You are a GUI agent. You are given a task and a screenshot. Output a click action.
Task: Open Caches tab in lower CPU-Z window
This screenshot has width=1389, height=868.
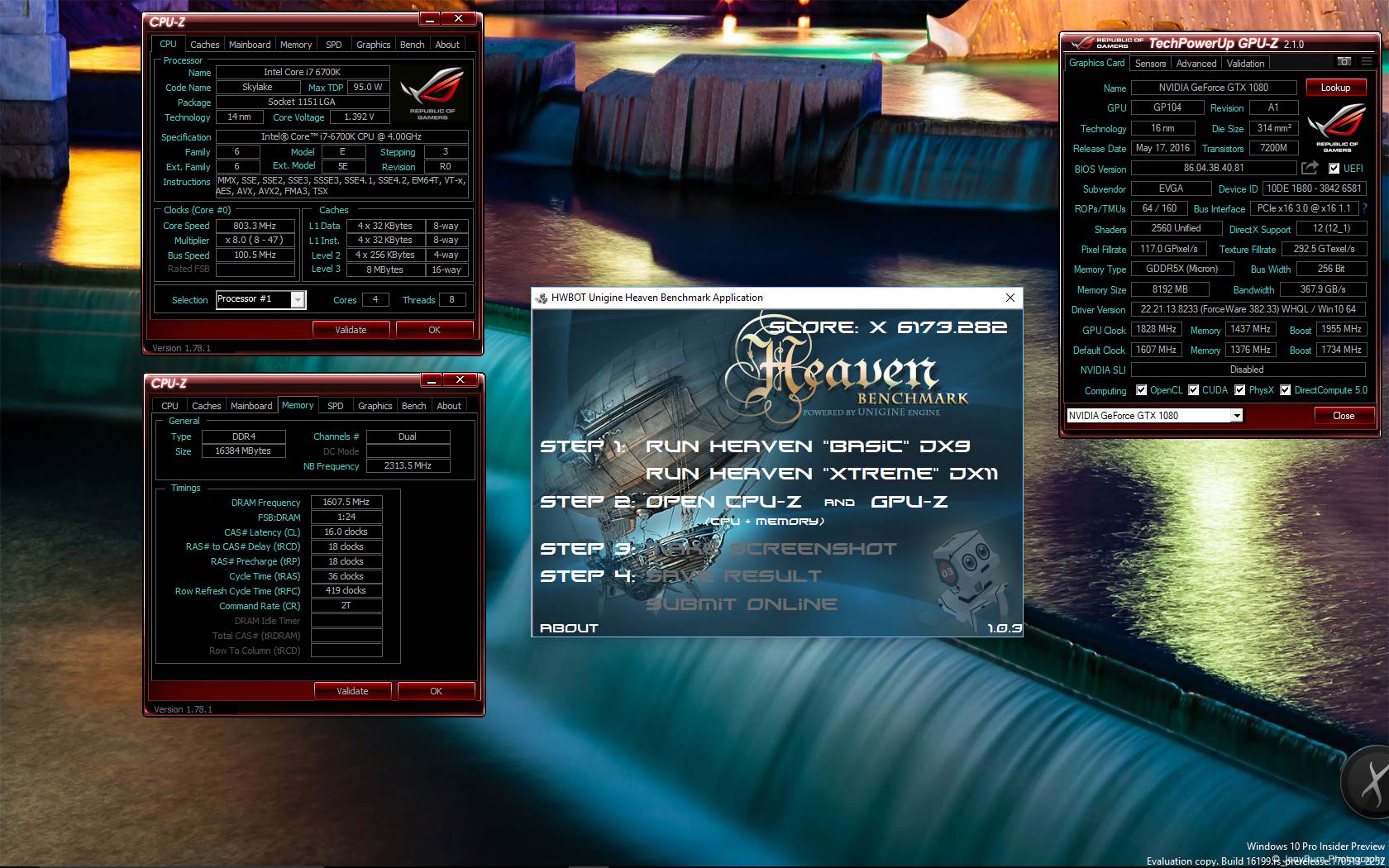pos(207,406)
